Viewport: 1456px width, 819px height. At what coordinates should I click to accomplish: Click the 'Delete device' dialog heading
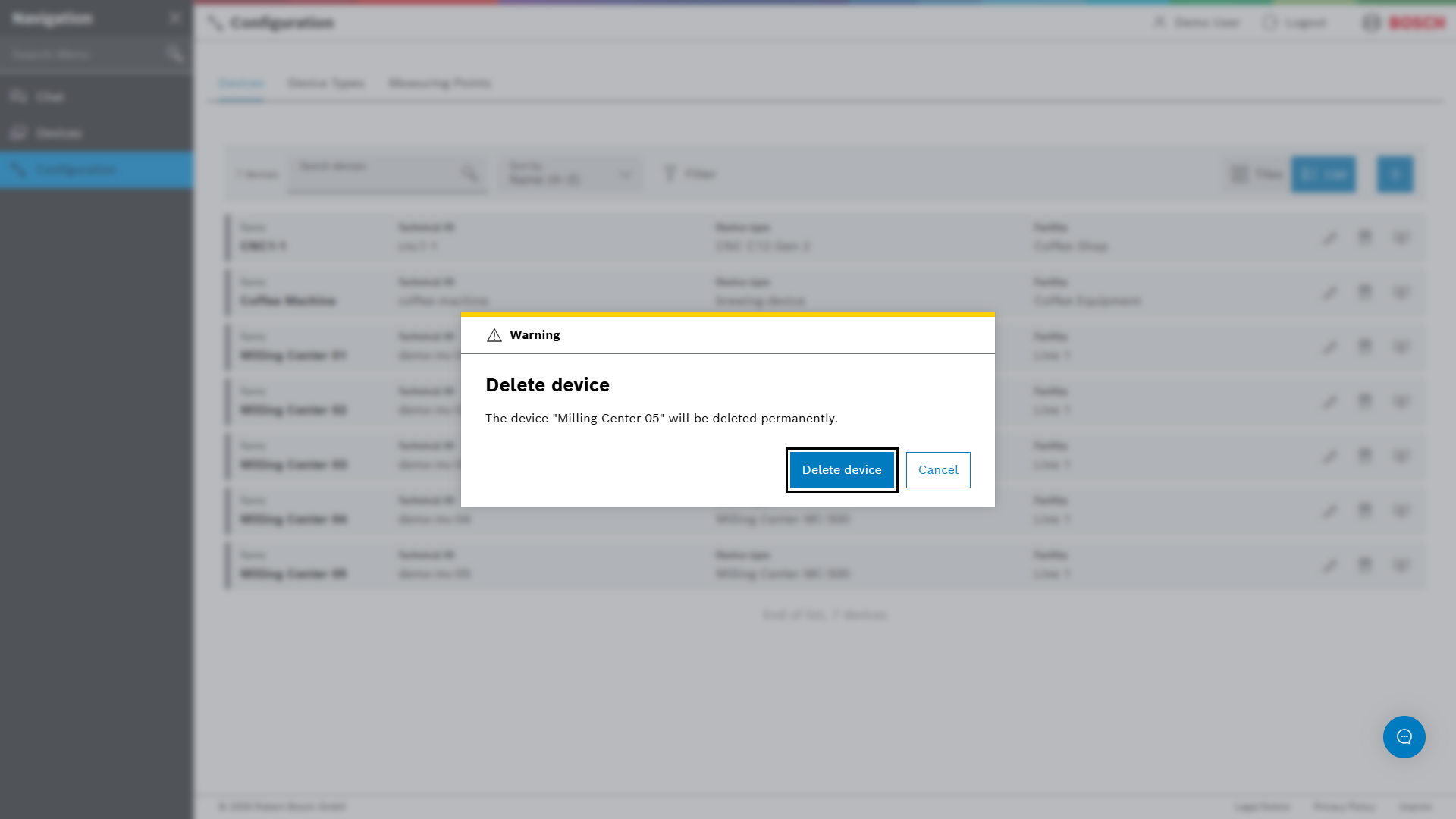tap(548, 385)
